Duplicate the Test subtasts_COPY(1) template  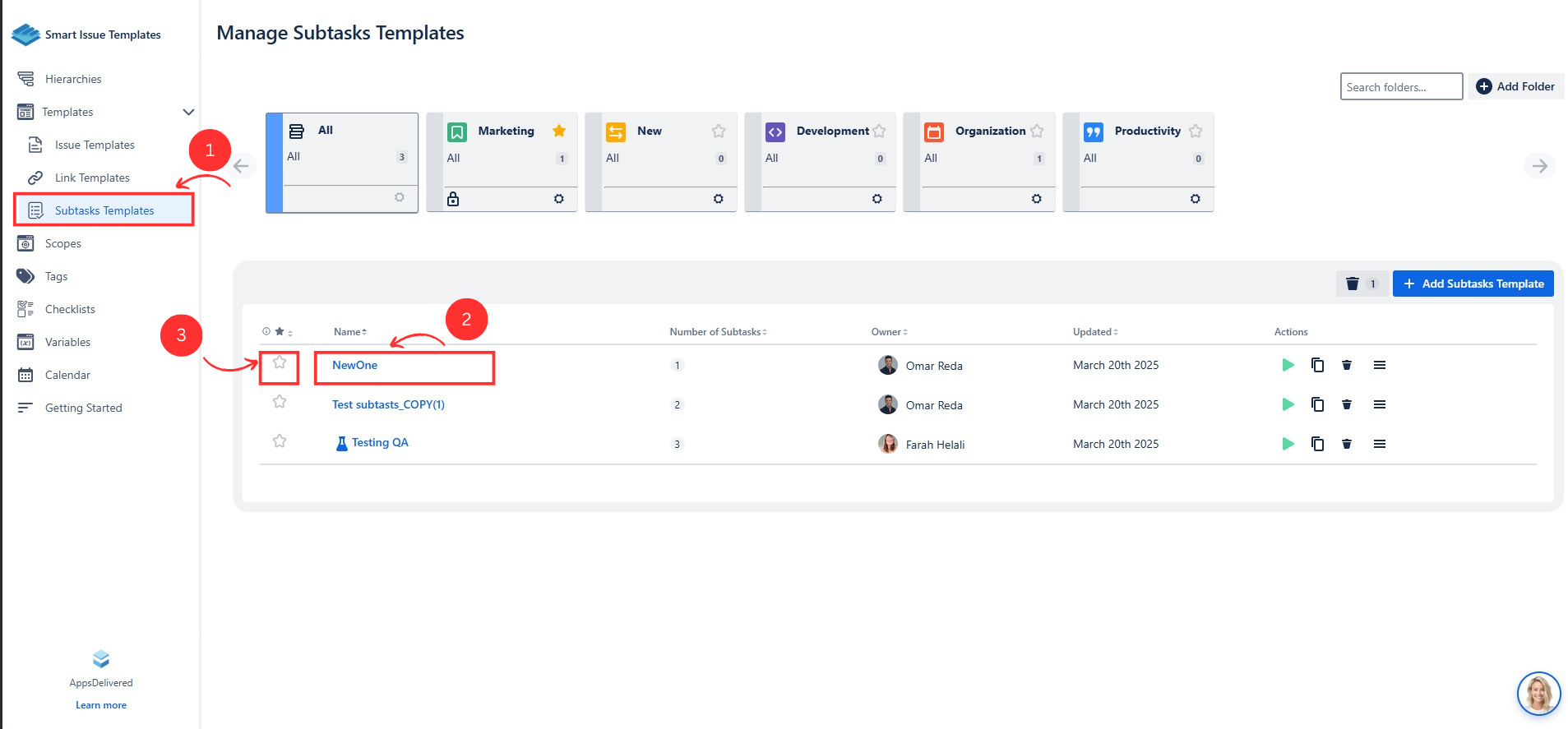click(1317, 404)
